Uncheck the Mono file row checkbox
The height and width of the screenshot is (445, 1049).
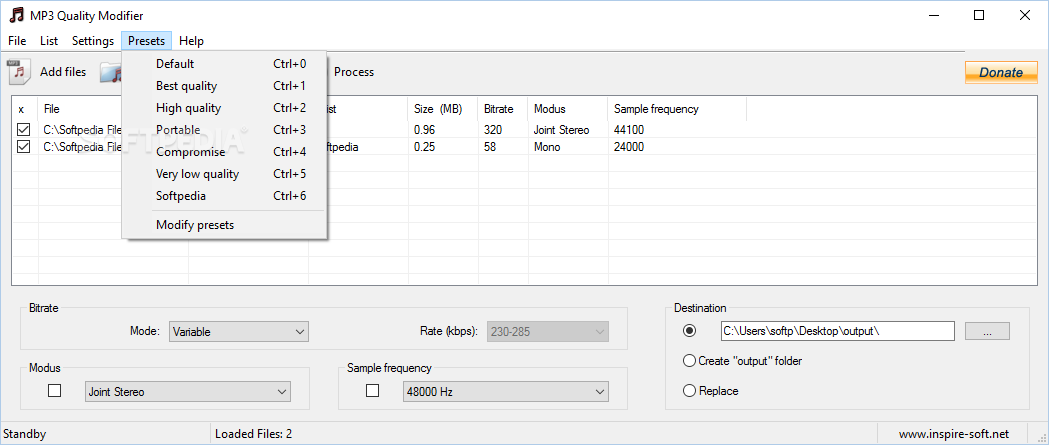23,147
